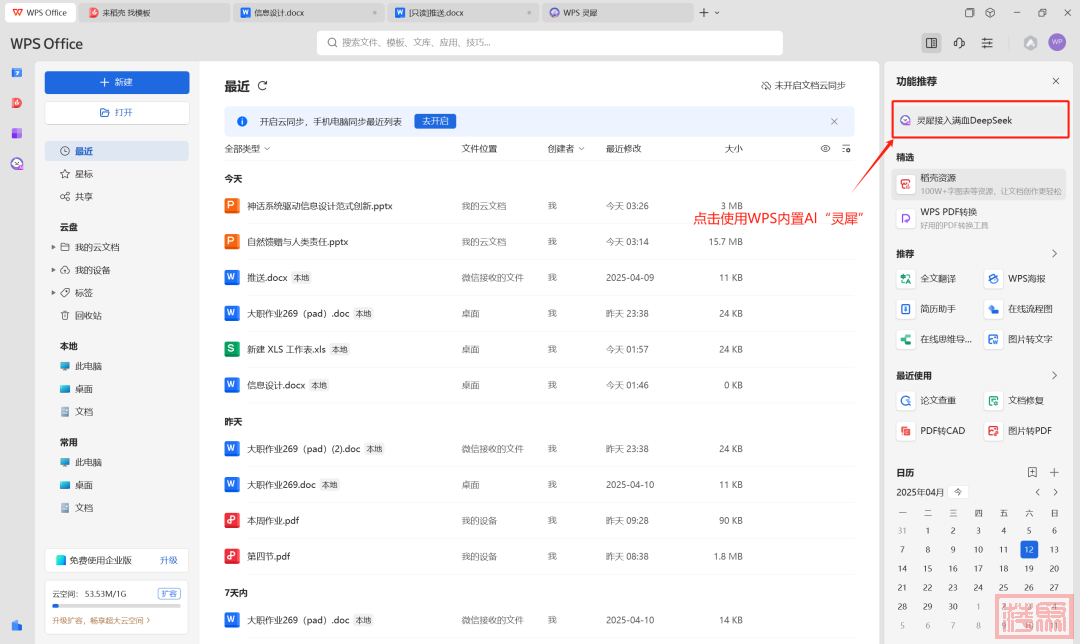Launch the 图片转文字 tool

coord(1020,339)
